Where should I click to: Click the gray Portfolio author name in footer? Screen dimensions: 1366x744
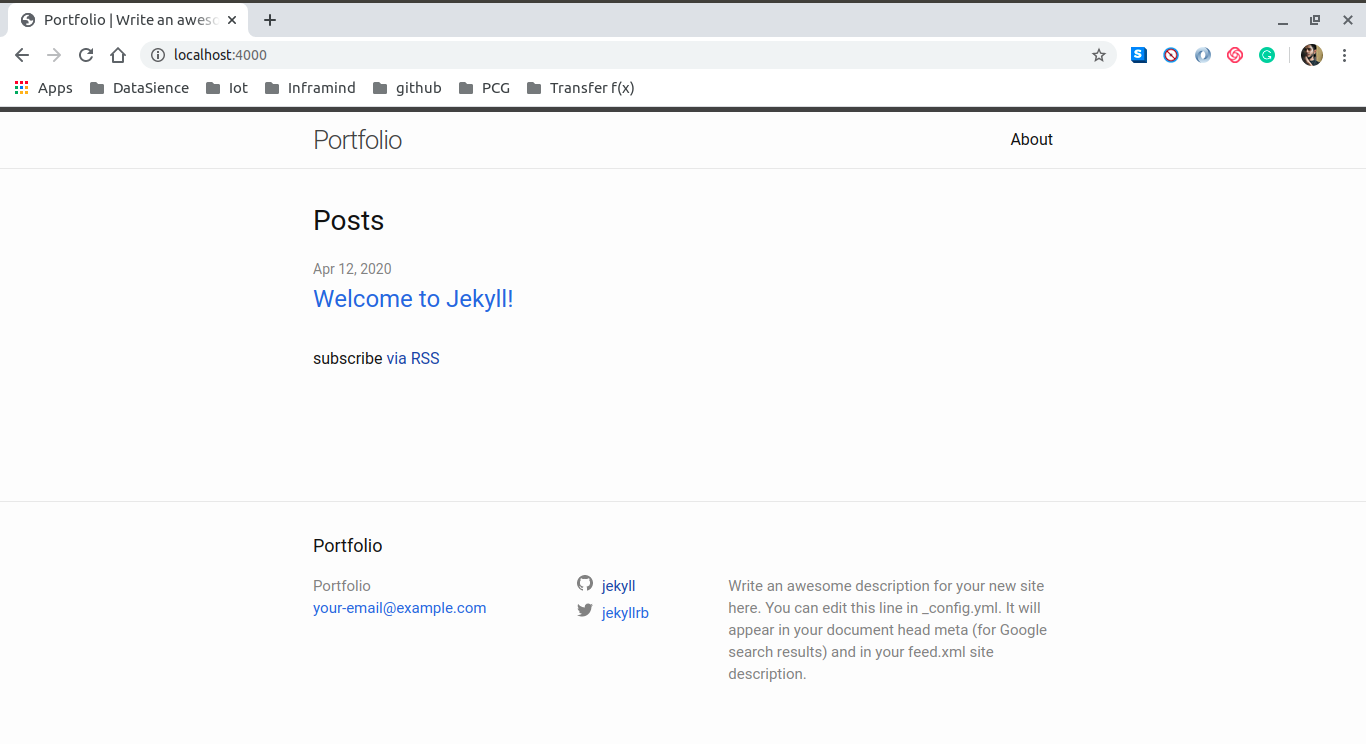pos(341,586)
